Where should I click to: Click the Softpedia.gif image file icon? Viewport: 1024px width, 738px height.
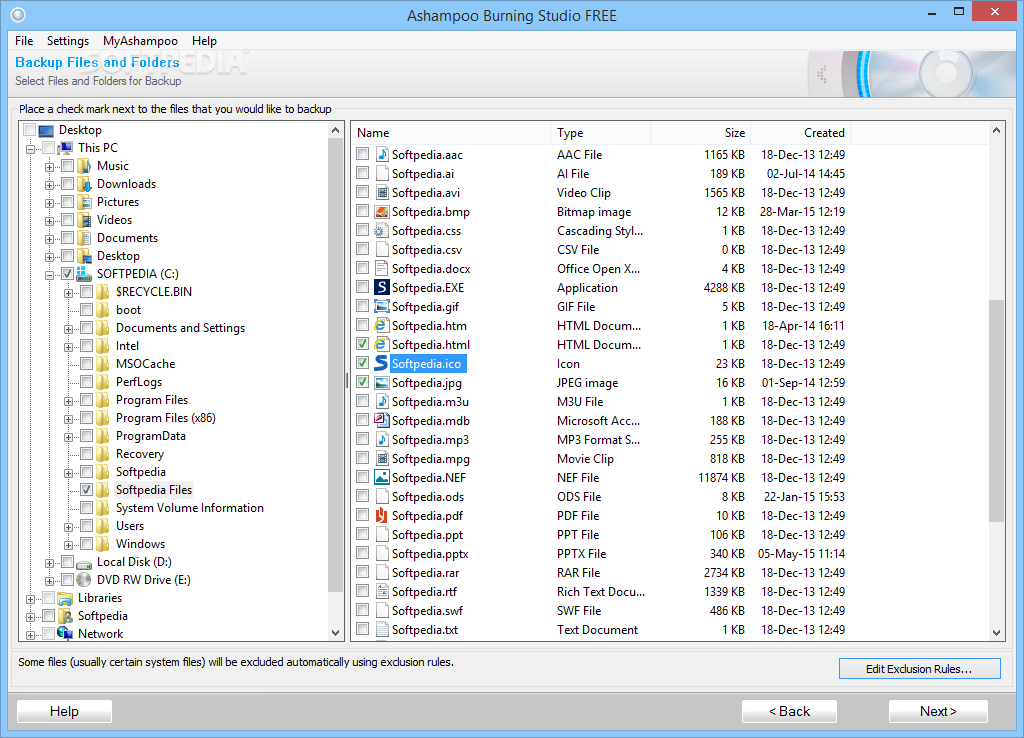(x=382, y=306)
